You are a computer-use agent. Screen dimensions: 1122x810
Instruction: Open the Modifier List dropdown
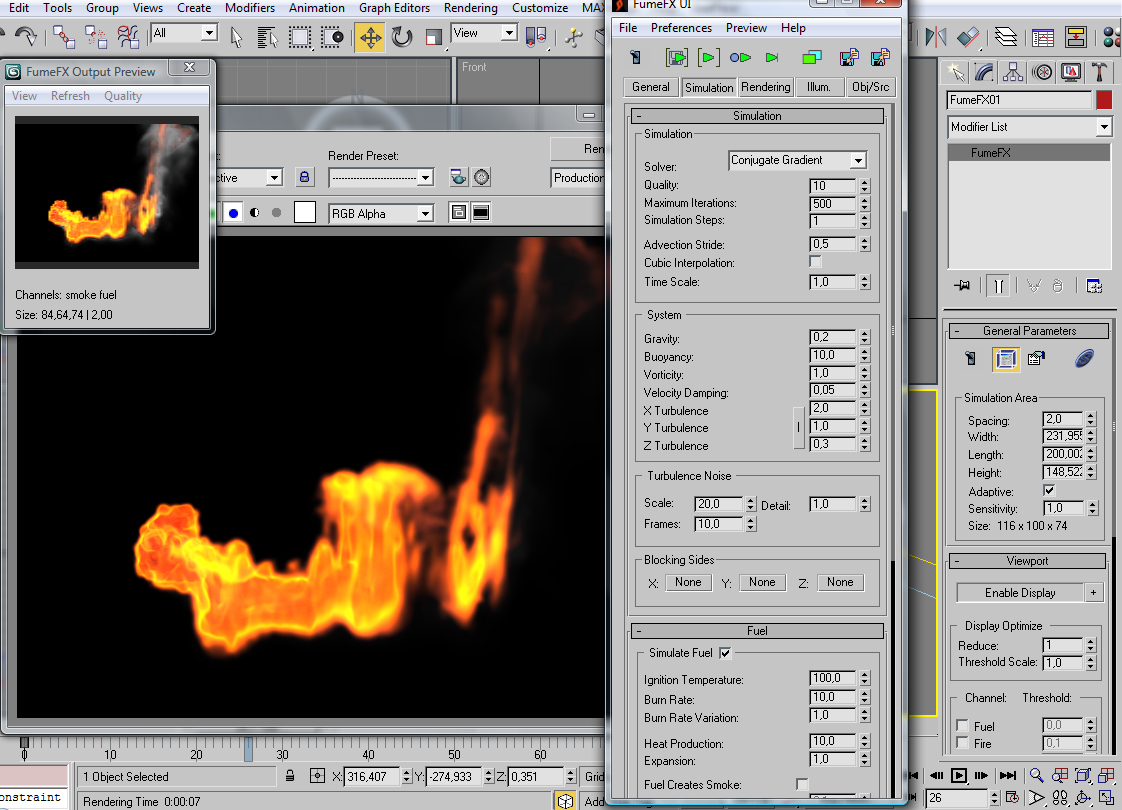1029,127
